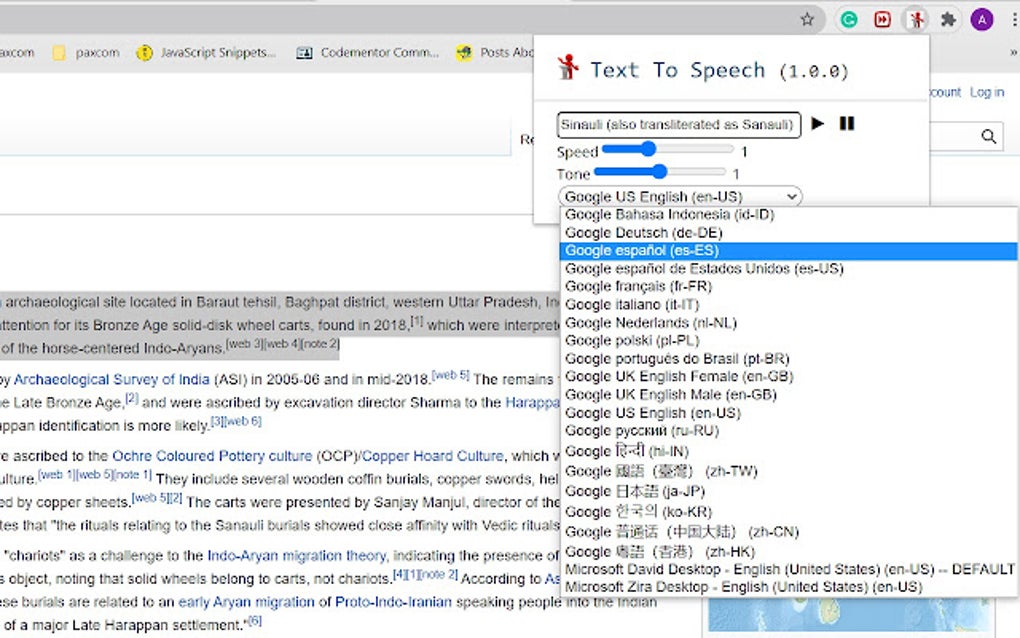This screenshot has height=638, width=1020.
Task: Click the Wikipedia search magnifier icon
Action: pos(988,137)
